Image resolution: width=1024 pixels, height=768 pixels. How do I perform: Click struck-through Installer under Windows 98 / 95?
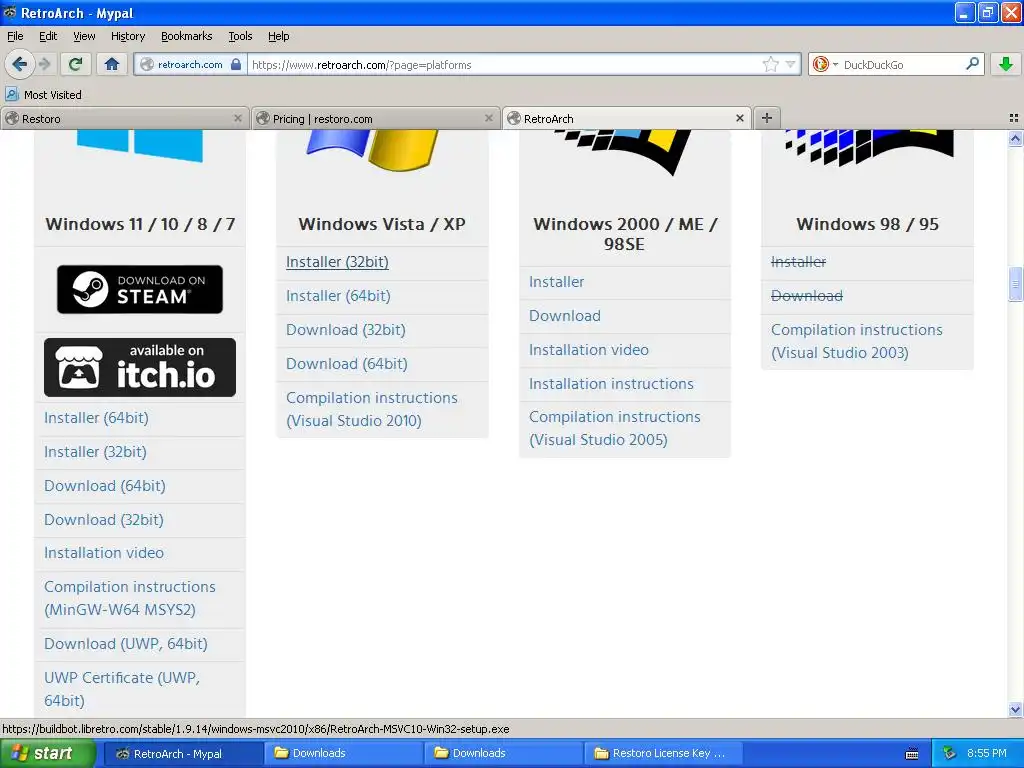point(798,261)
